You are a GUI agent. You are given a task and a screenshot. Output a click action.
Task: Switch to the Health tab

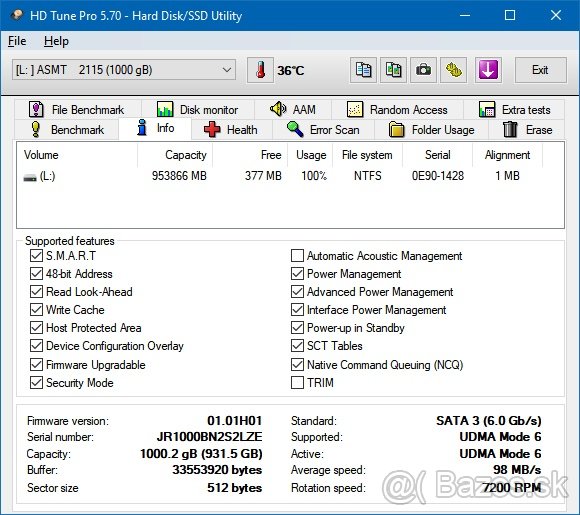click(232, 130)
